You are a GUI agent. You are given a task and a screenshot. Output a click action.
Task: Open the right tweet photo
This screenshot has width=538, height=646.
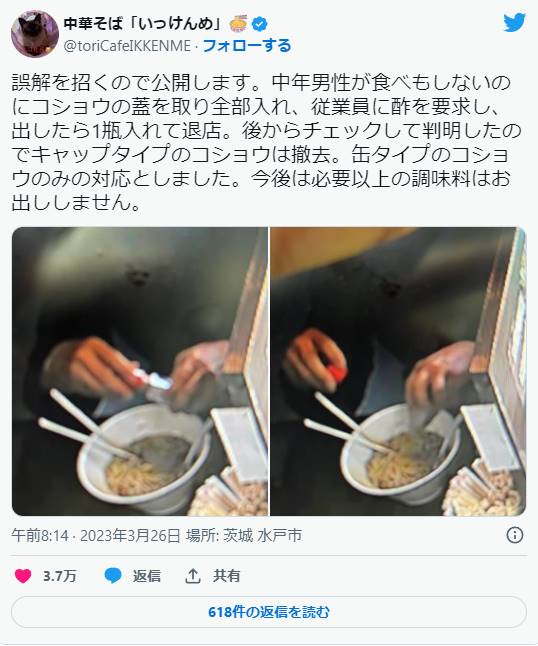click(x=398, y=371)
